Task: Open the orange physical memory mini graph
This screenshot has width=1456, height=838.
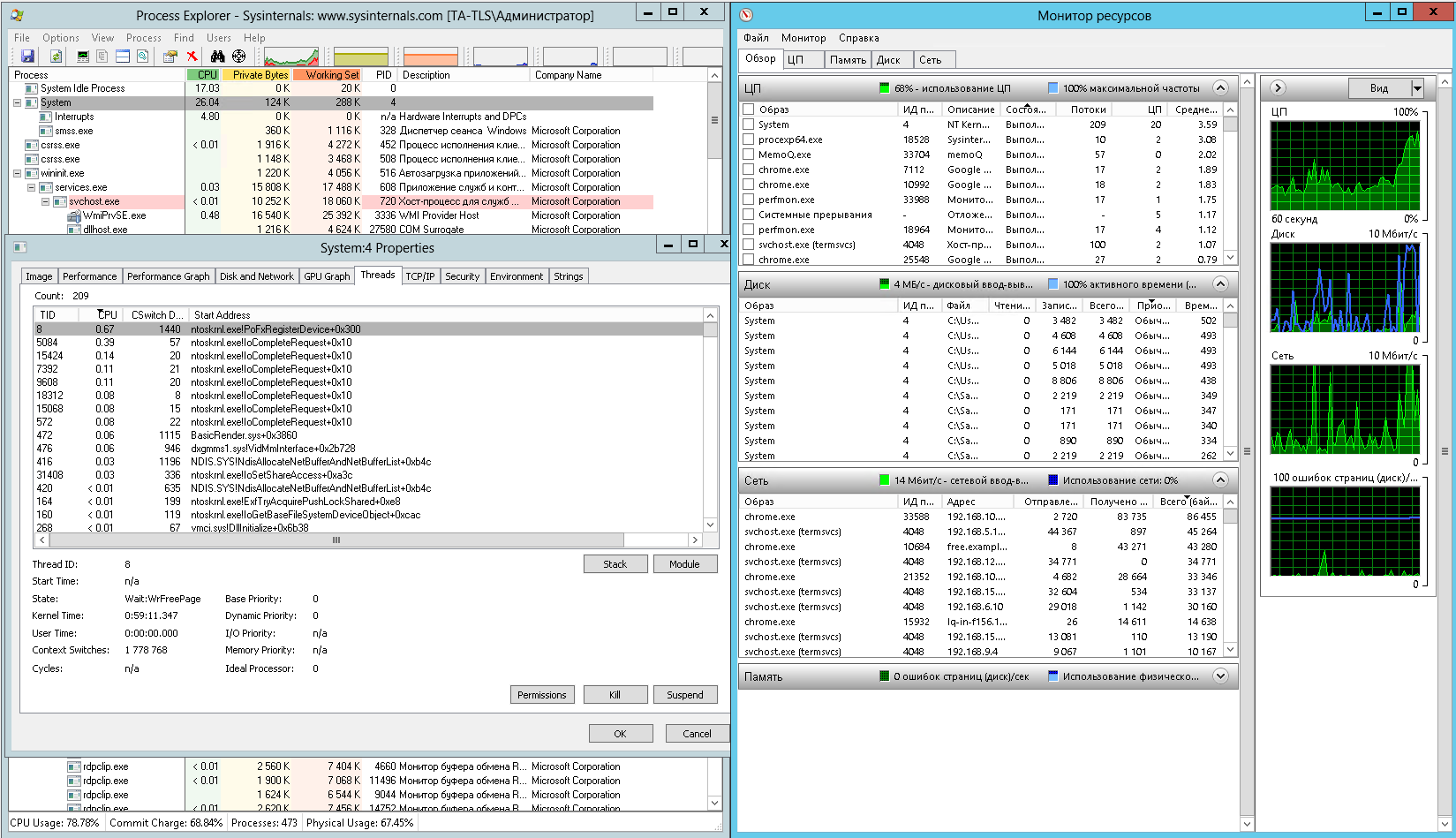Action: 431,57
